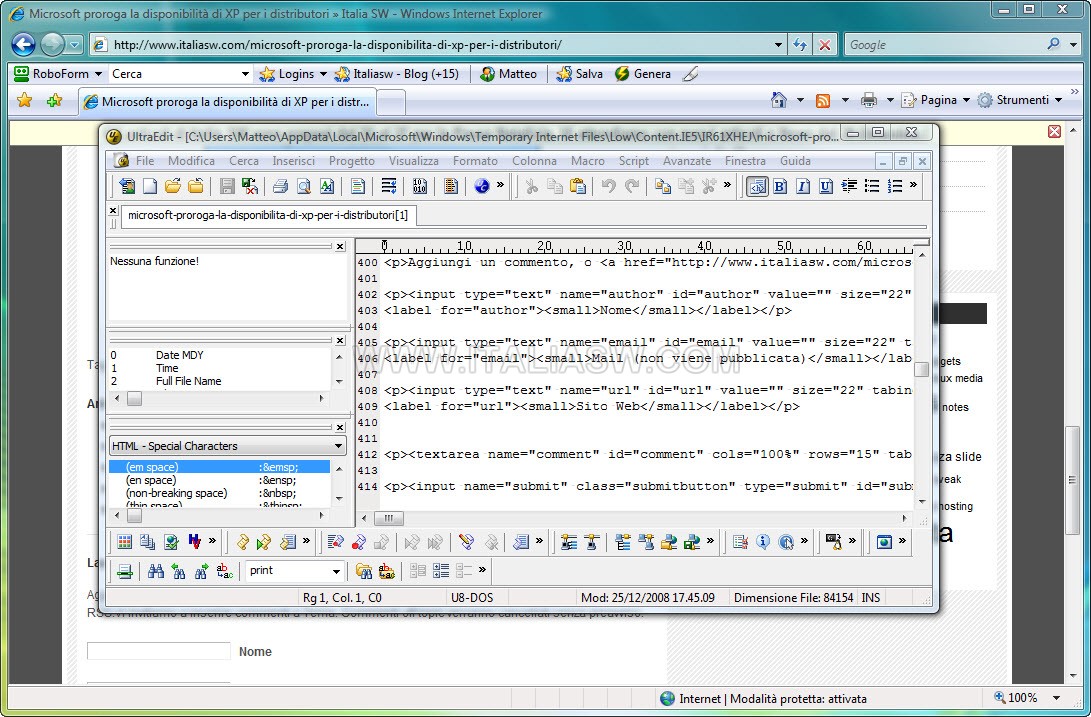Viewport: 1091px width, 717px height.
Task: Click the Redo arrow icon in UltraEdit
Action: pos(632,186)
